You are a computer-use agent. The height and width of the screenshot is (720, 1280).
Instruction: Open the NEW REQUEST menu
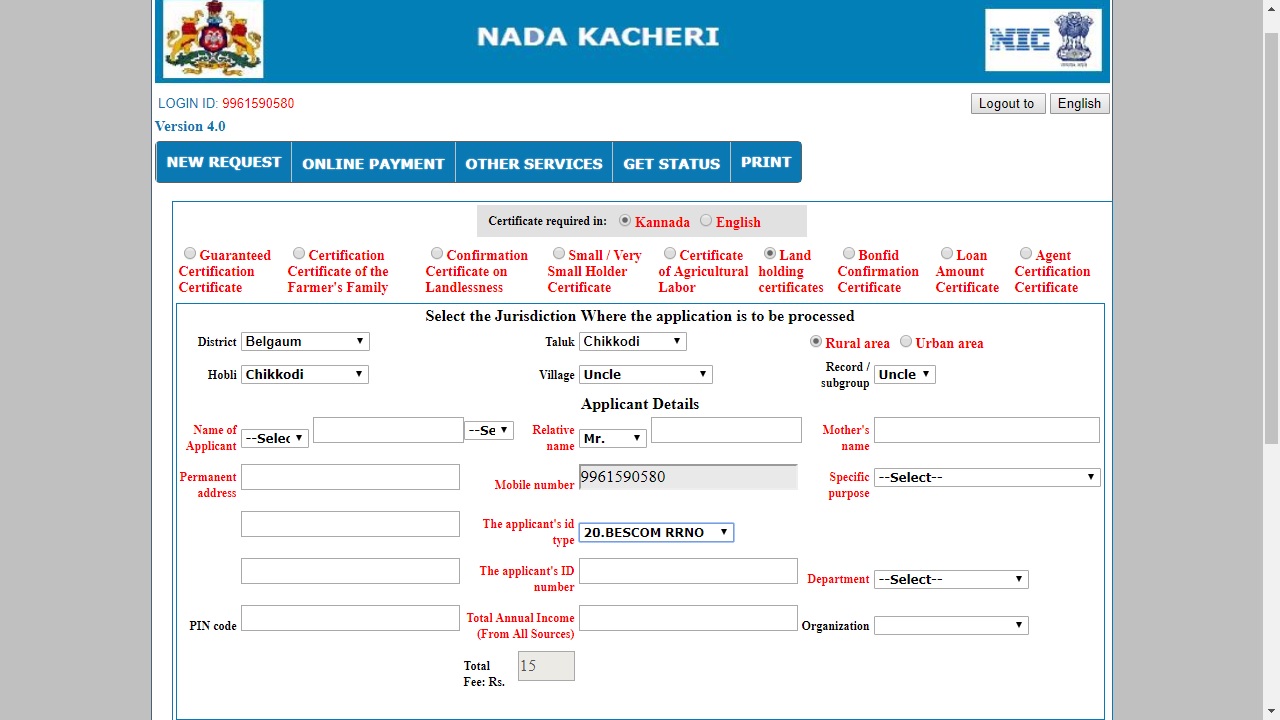224,162
